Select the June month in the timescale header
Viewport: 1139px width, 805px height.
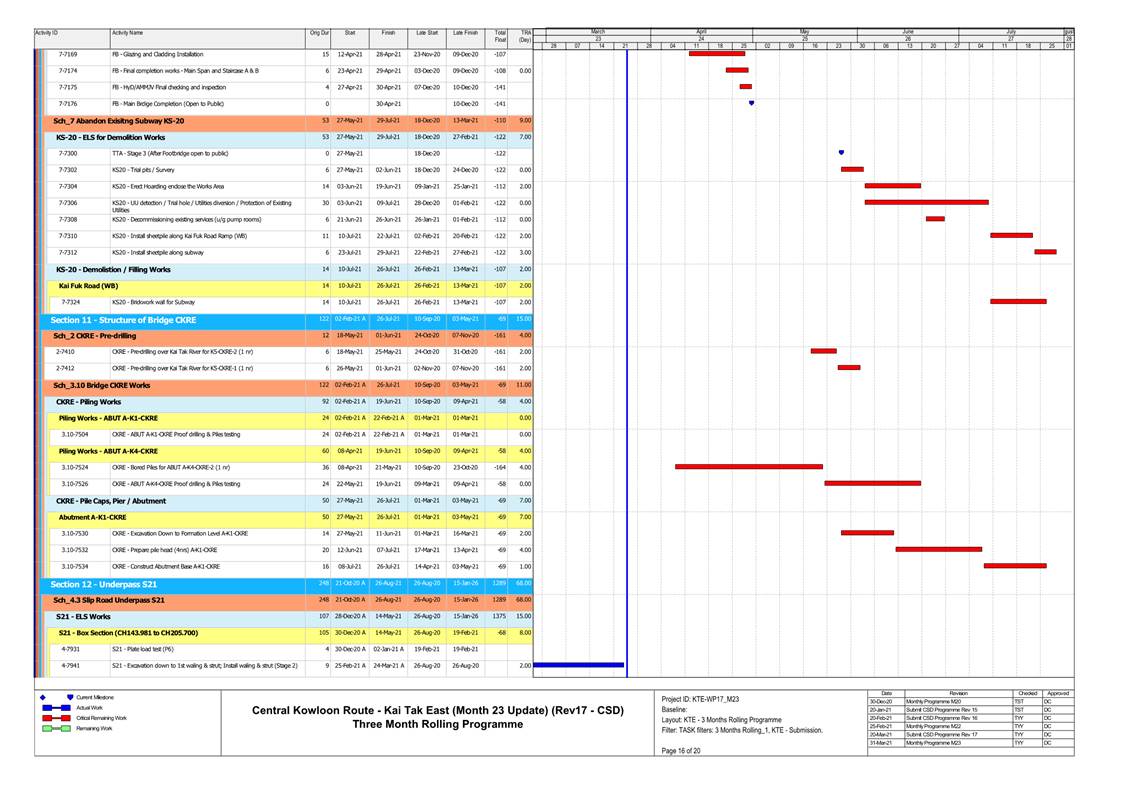click(908, 31)
